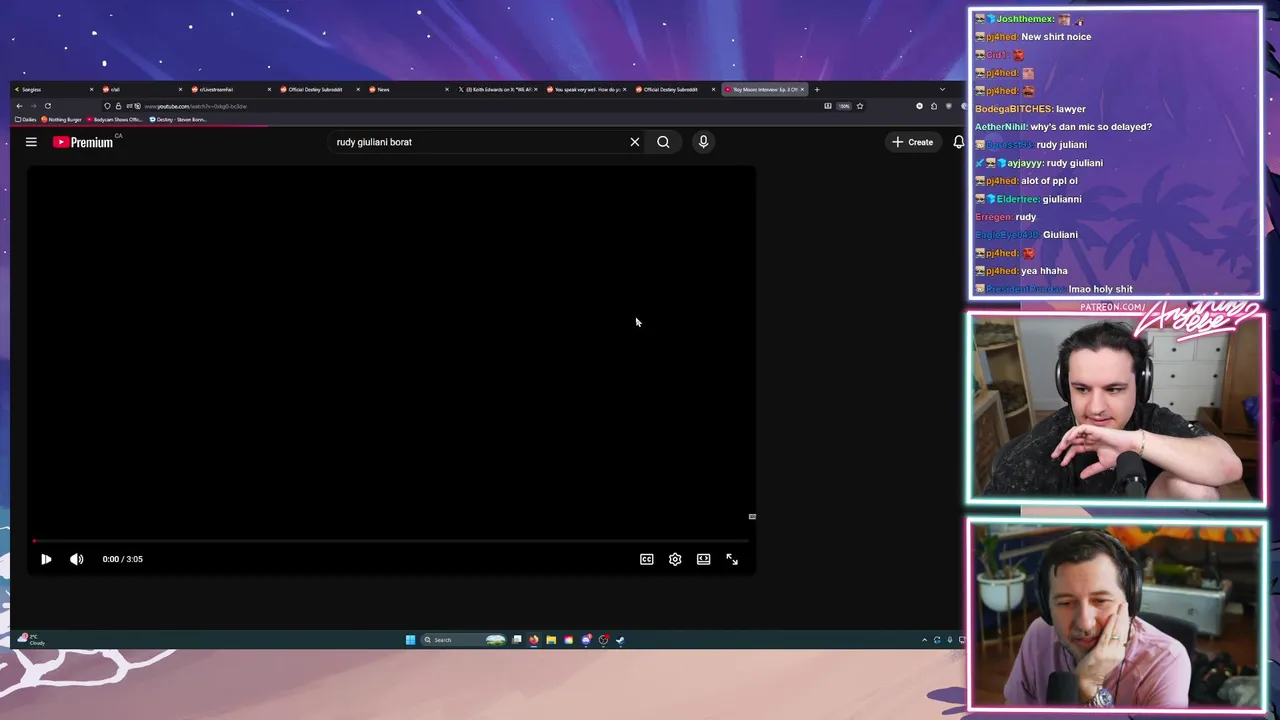Image resolution: width=1280 pixels, height=720 pixels.
Task: Go back with browser back arrow
Action: 19,106
